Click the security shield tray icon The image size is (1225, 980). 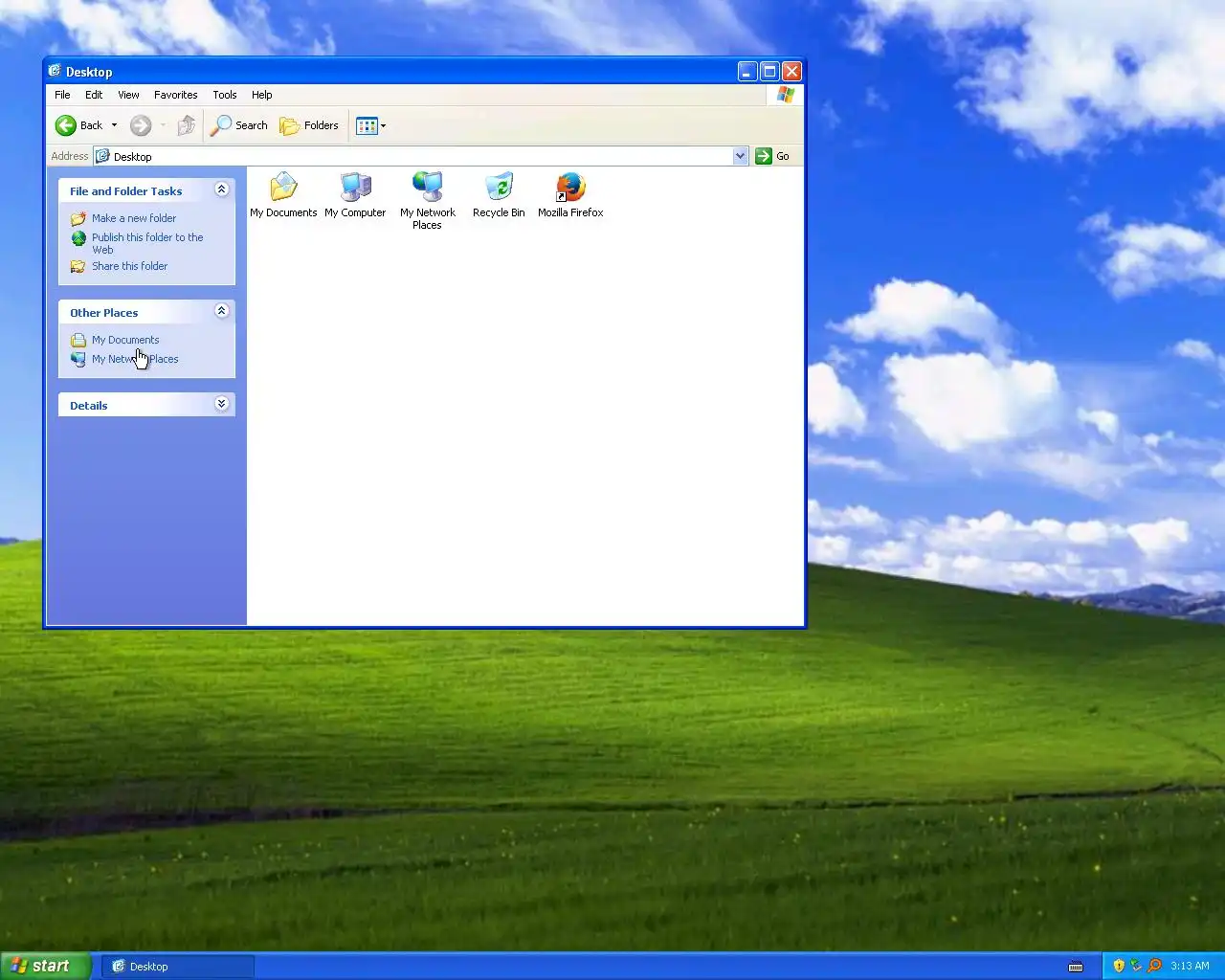(1119, 966)
